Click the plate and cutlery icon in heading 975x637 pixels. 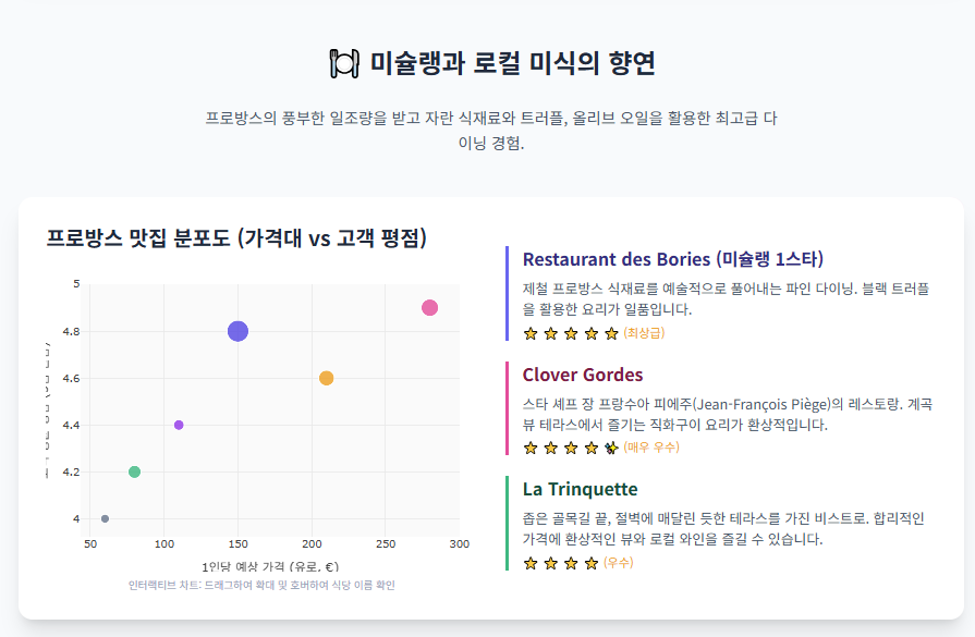[x=344, y=63]
